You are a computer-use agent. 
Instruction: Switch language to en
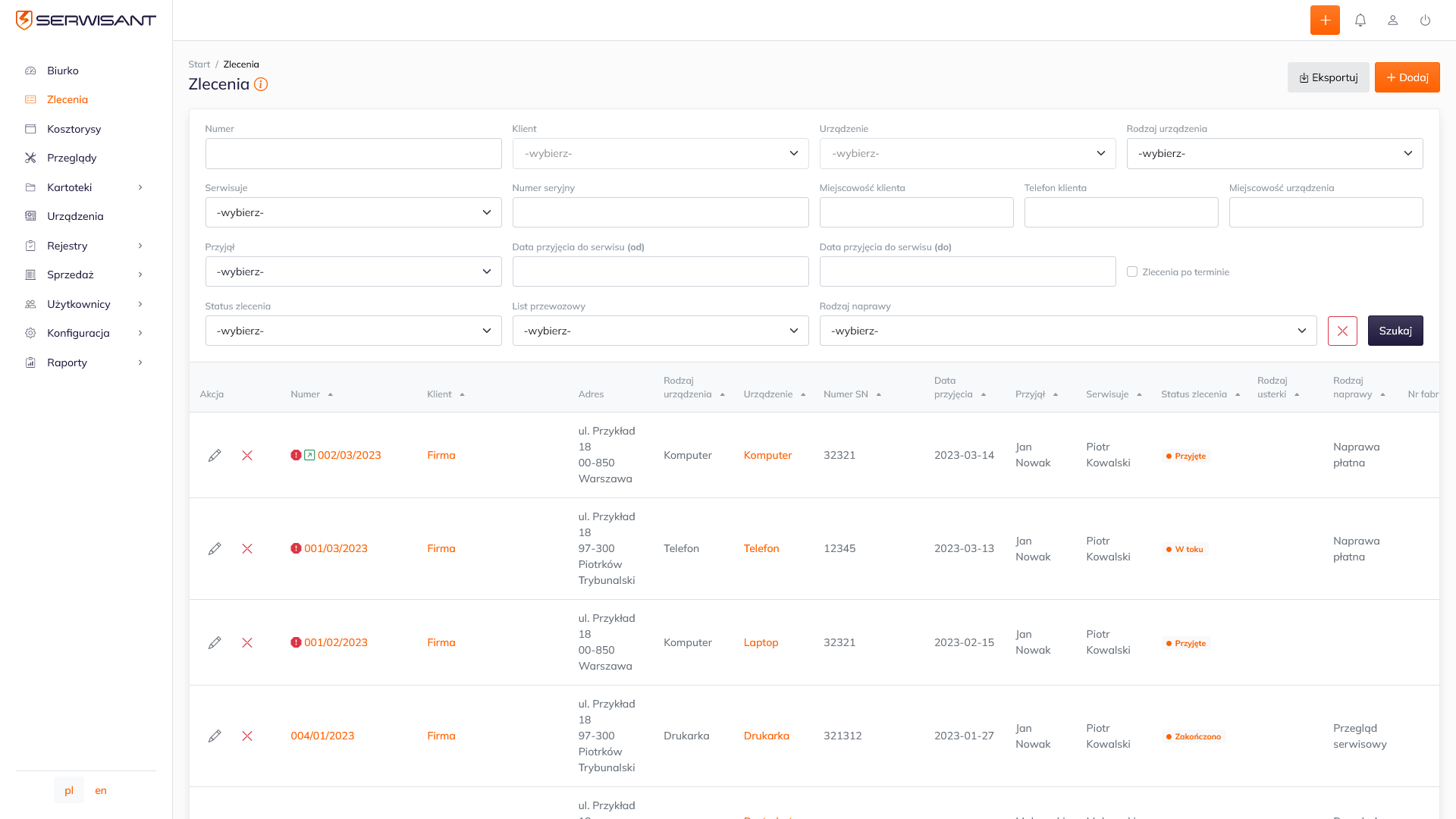101,790
